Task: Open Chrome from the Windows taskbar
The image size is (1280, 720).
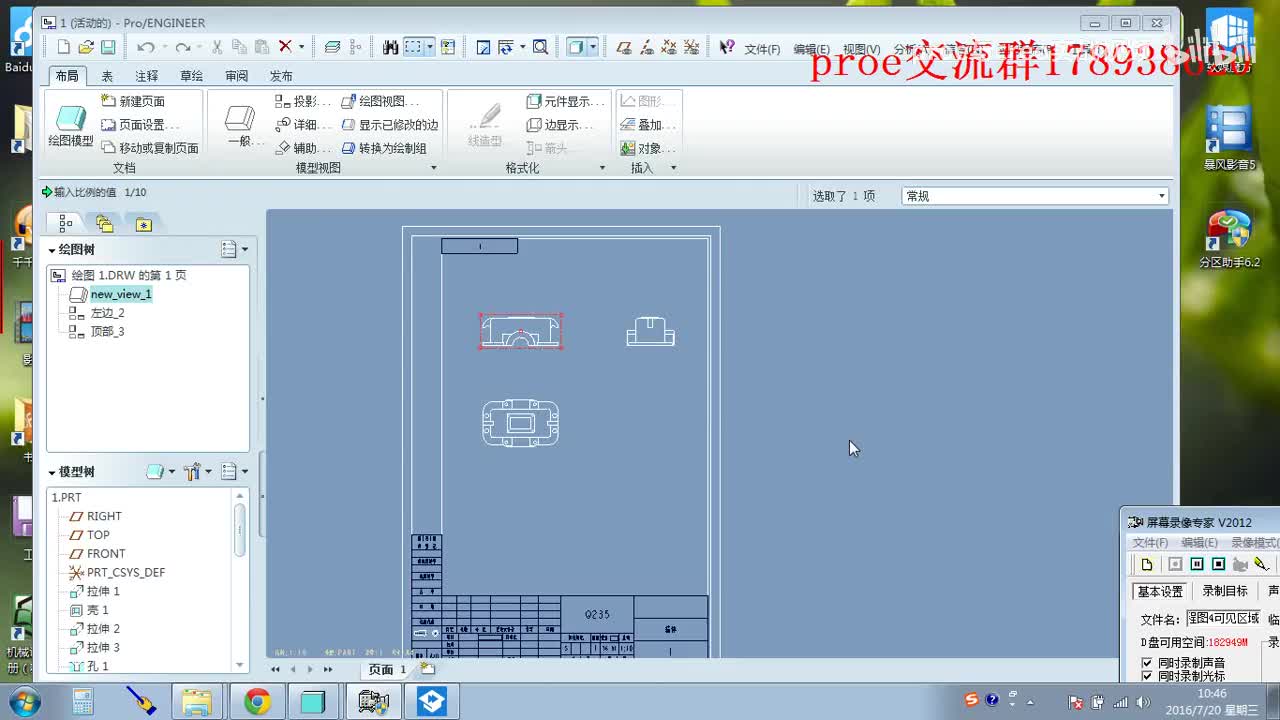Action: click(257, 702)
